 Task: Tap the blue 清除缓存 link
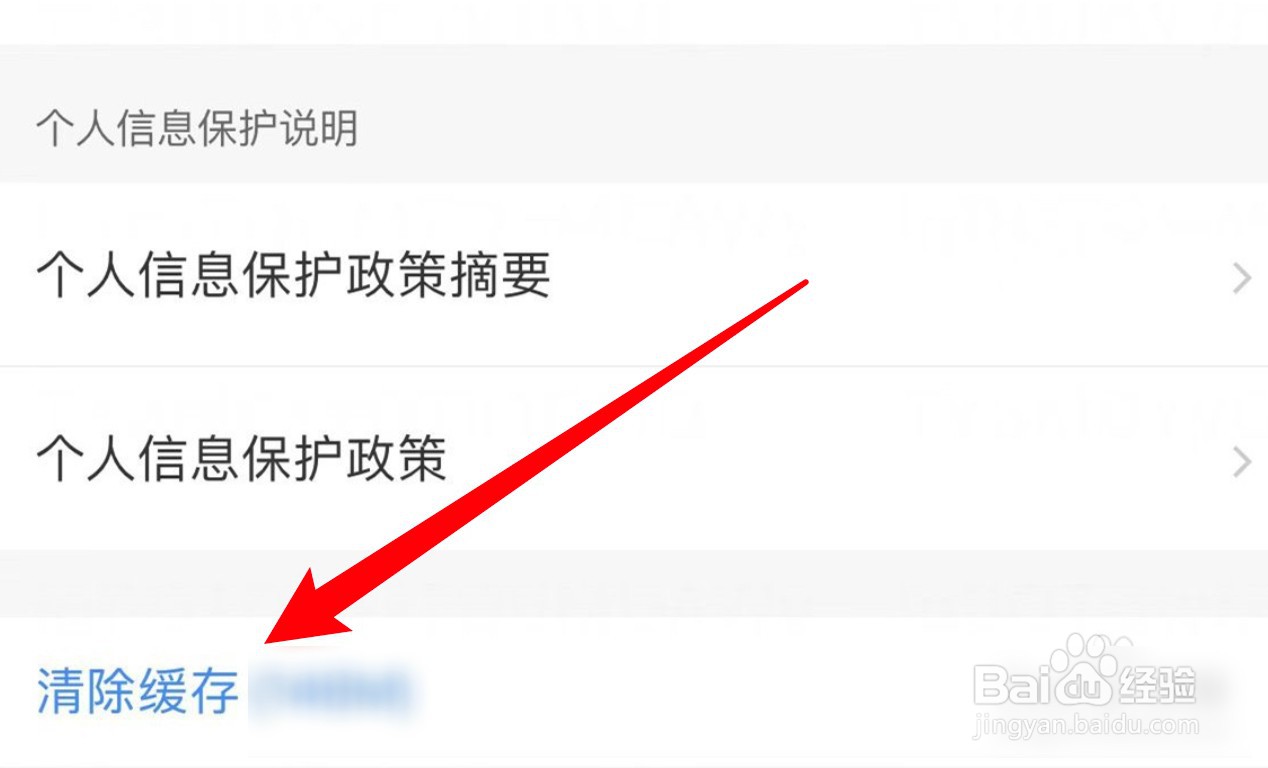137,691
